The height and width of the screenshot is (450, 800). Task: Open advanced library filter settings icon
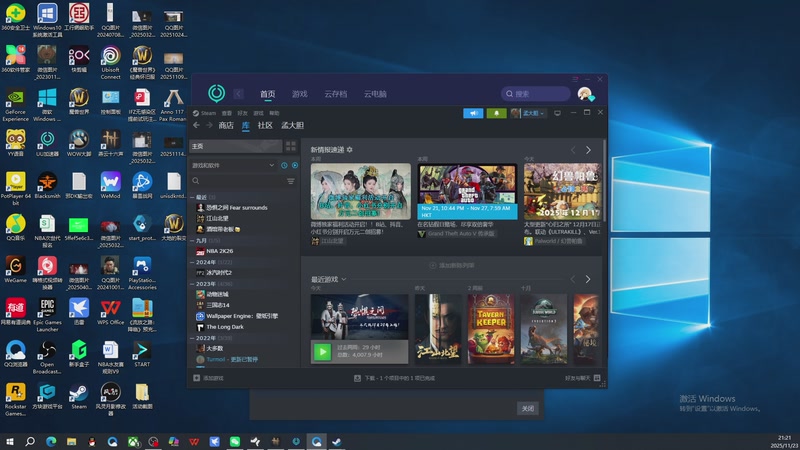tap(290, 181)
